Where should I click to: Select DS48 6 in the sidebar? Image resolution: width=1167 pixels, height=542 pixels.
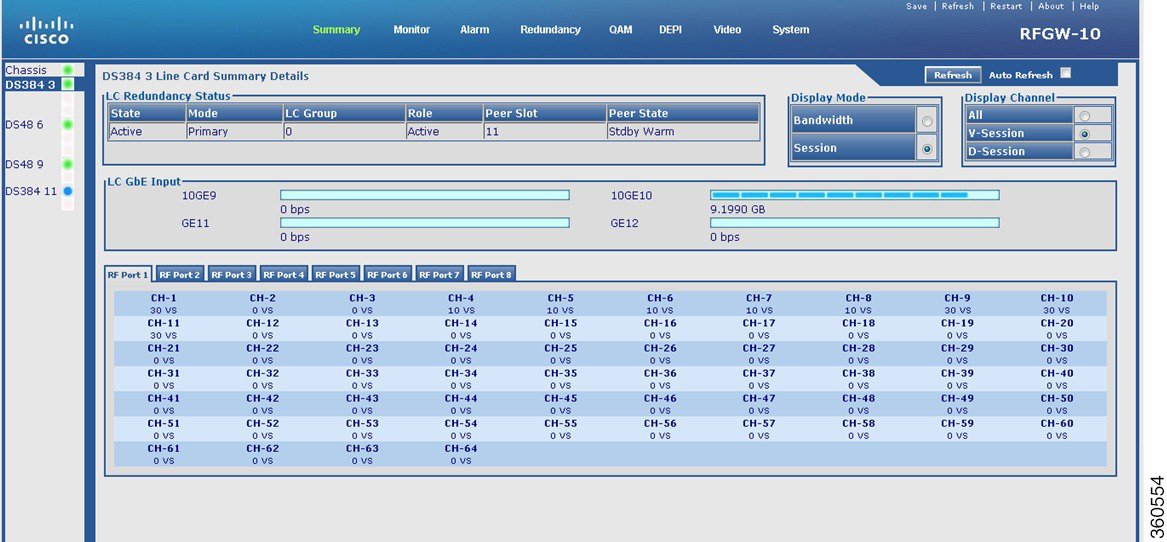tap(25, 124)
